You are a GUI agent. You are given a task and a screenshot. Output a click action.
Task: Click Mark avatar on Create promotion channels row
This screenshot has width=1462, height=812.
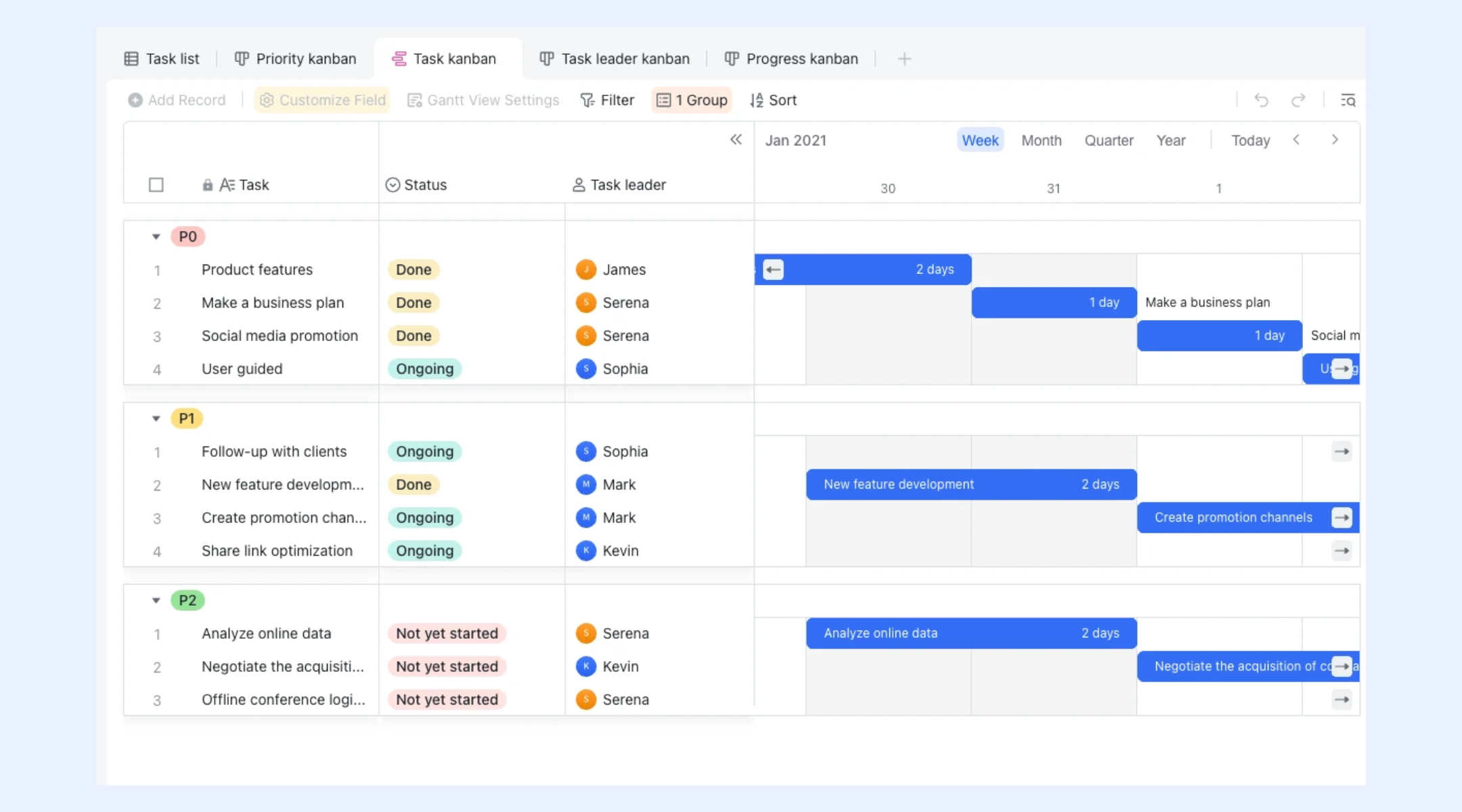coord(585,518)
